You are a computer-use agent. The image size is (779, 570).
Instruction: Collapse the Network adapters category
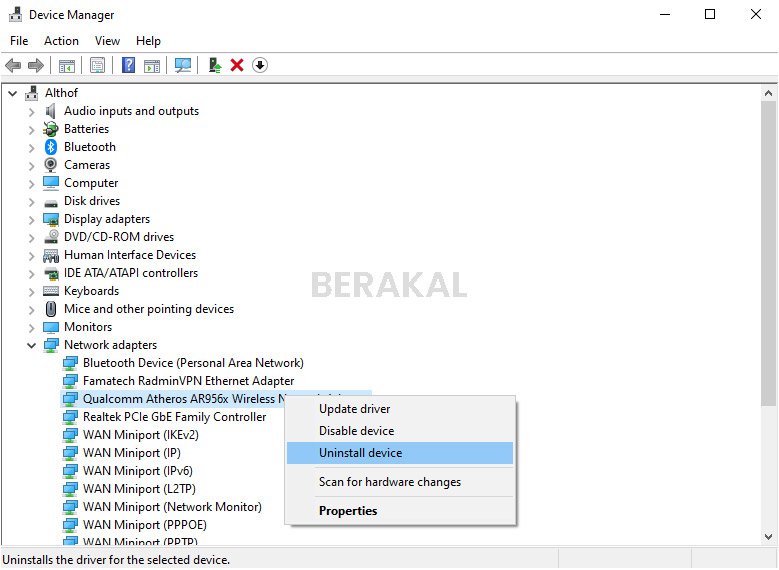(x=32, y=345)
